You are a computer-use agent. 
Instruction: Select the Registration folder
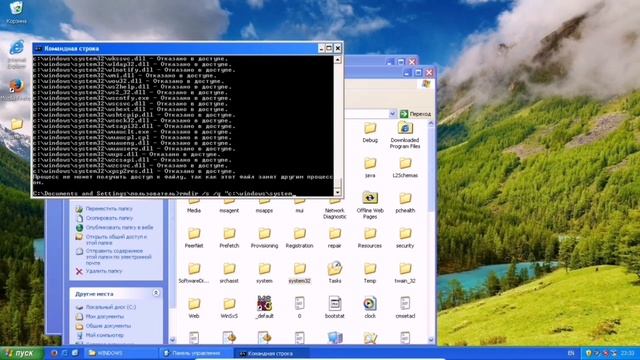point(299,238)
